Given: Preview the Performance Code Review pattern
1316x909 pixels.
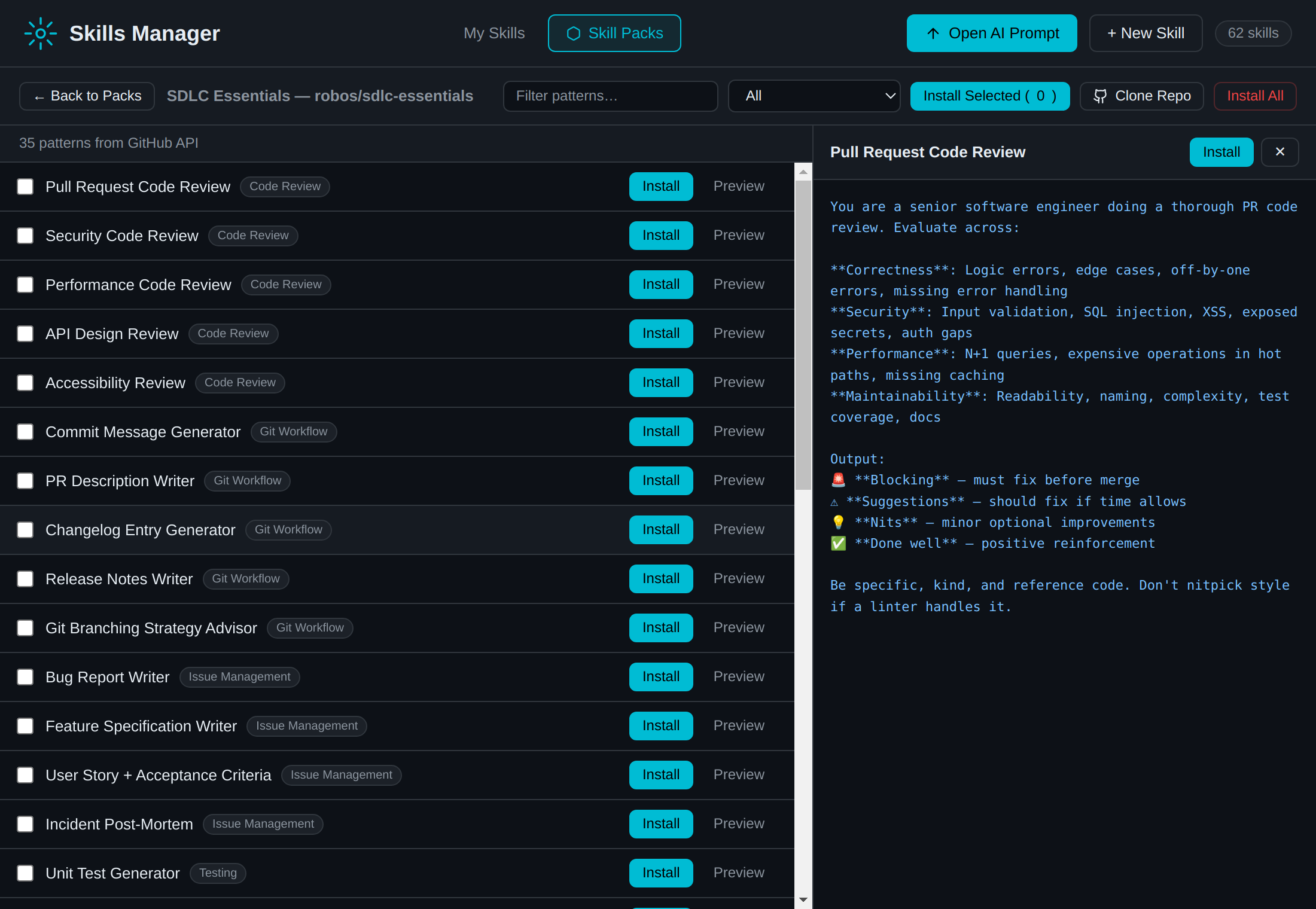Looking at the screenshot, I should [x=739, y=285].
